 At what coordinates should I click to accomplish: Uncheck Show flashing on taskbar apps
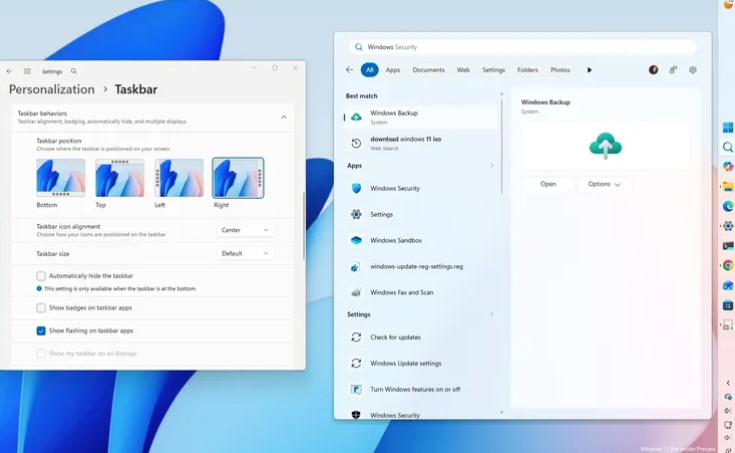coord(41,331)
